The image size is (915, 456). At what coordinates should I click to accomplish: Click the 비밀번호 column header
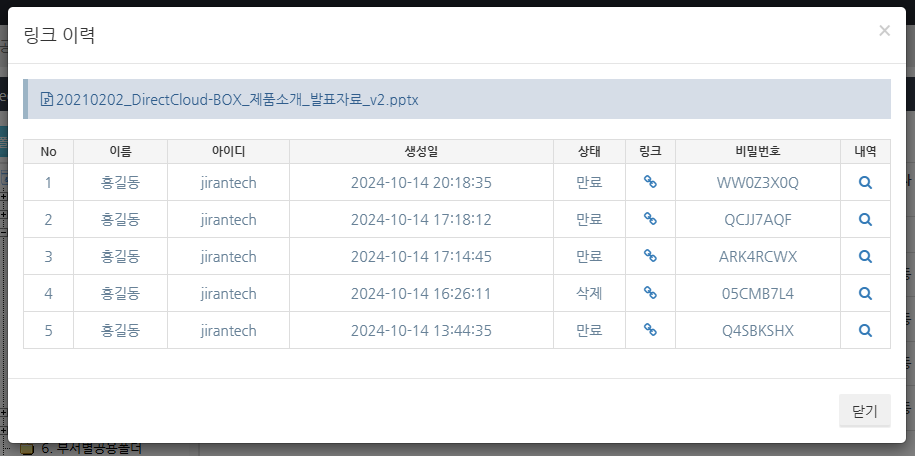pos(757,152)
